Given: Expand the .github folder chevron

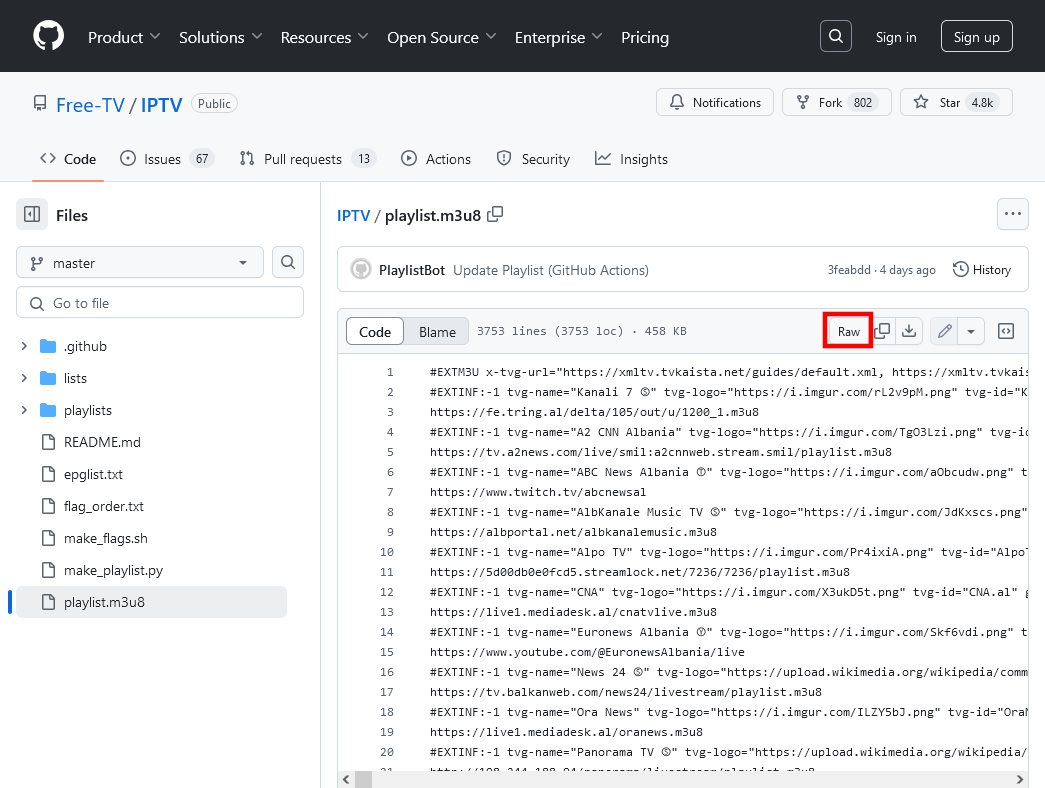Looking at the screenshot, I should (24, 346).
